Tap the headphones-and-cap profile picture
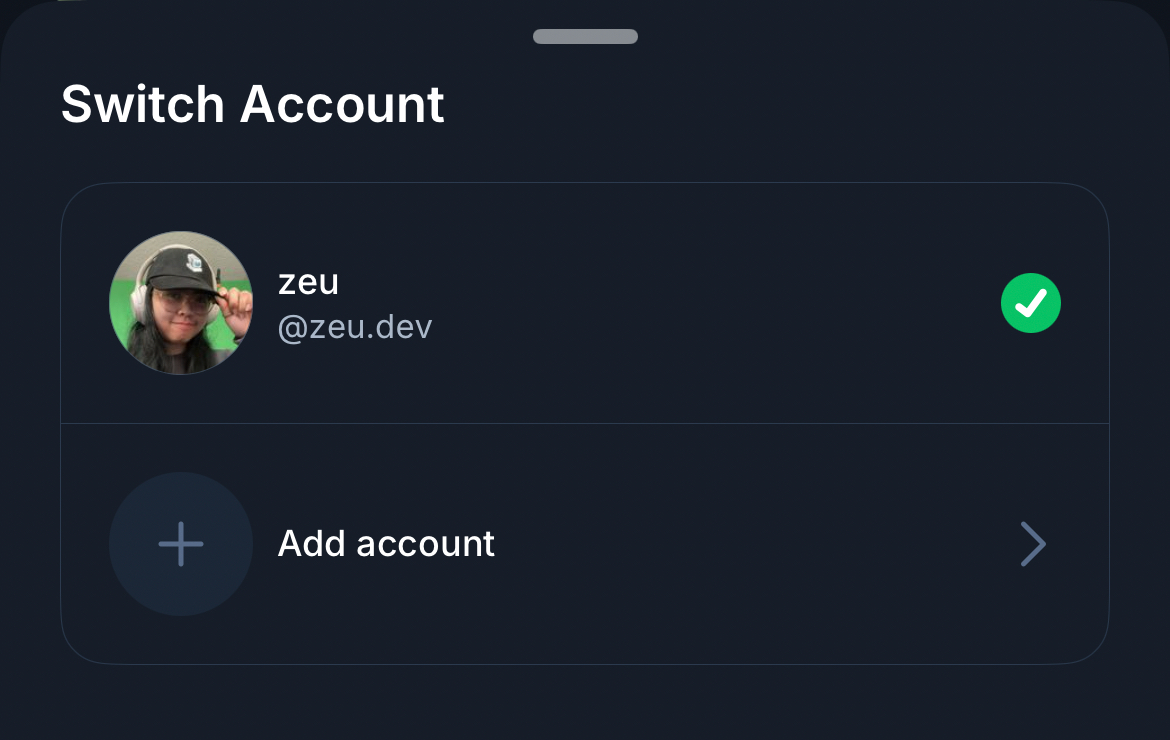1170x740 pixels. click(181, 303)
